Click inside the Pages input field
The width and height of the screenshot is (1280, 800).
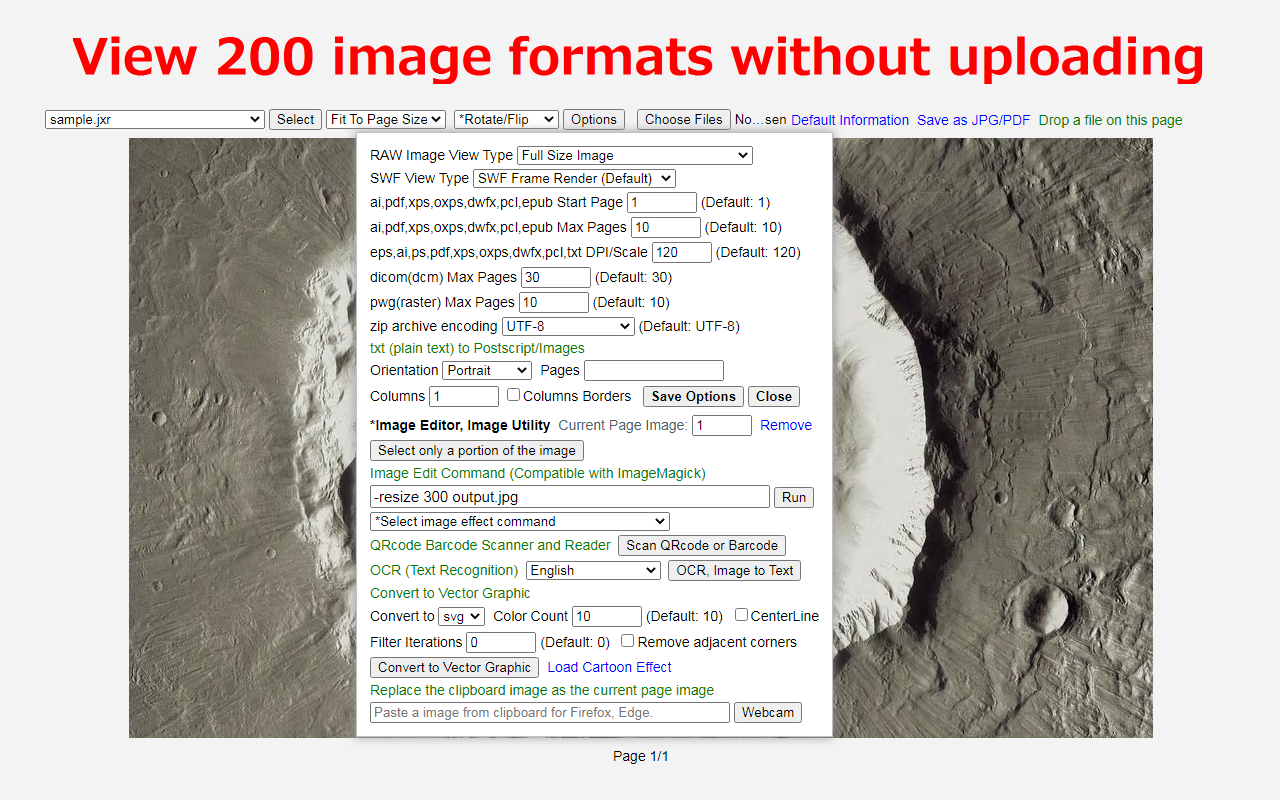(x=653, y=370)
